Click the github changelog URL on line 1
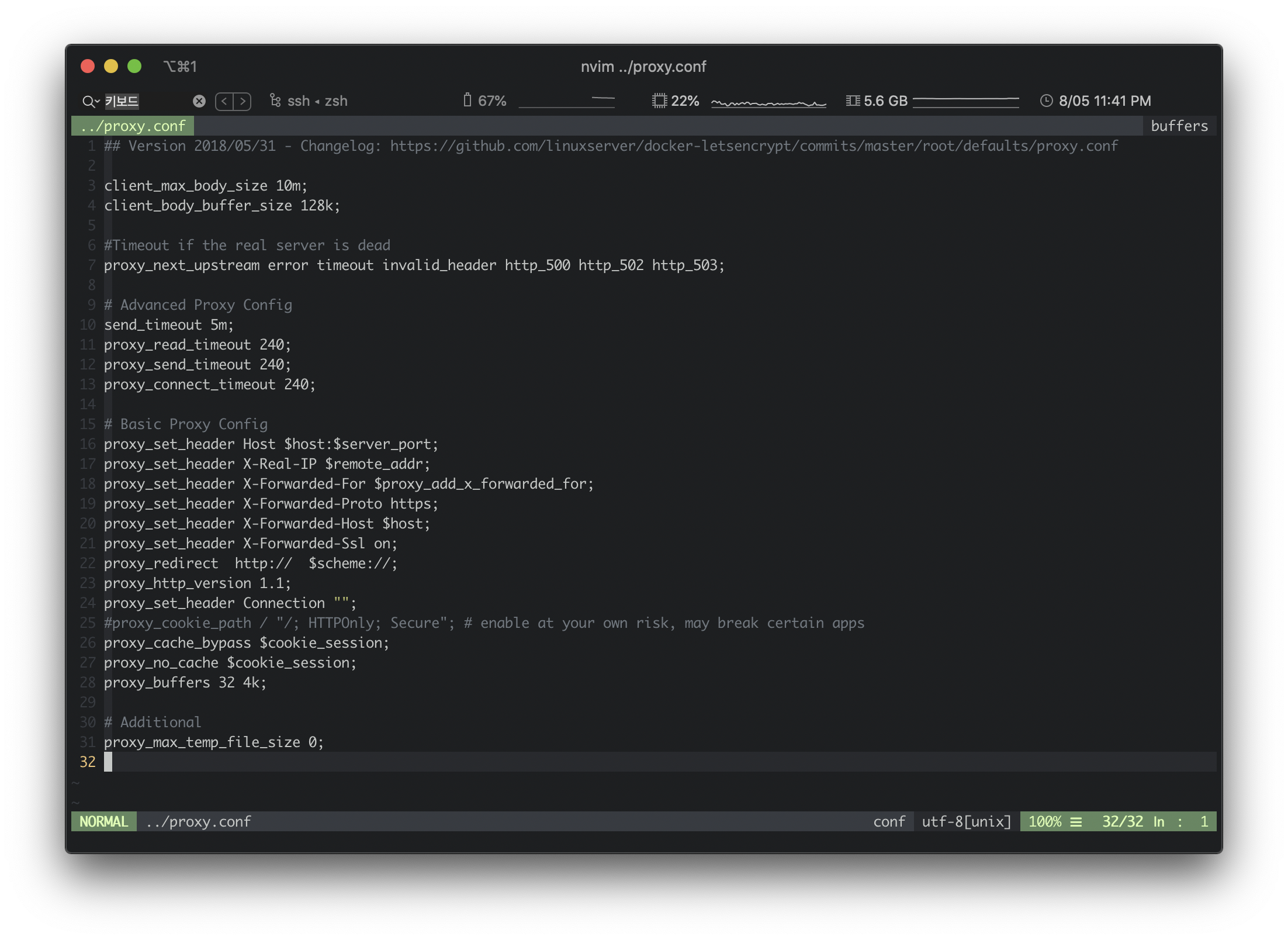This screenshot has height=940, width=1288. tap(753, 146)
